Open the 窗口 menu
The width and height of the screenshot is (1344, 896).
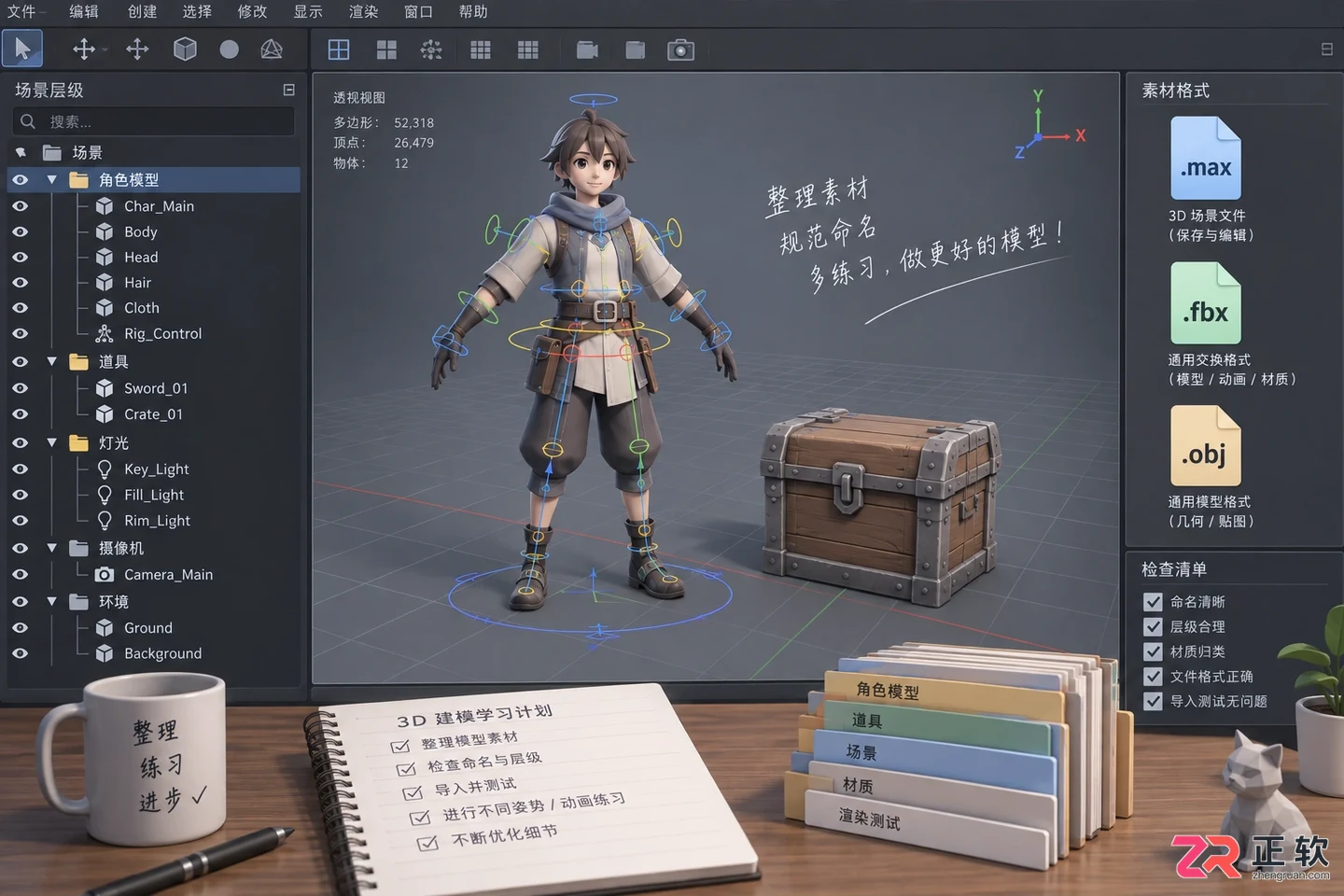[418, 11]
